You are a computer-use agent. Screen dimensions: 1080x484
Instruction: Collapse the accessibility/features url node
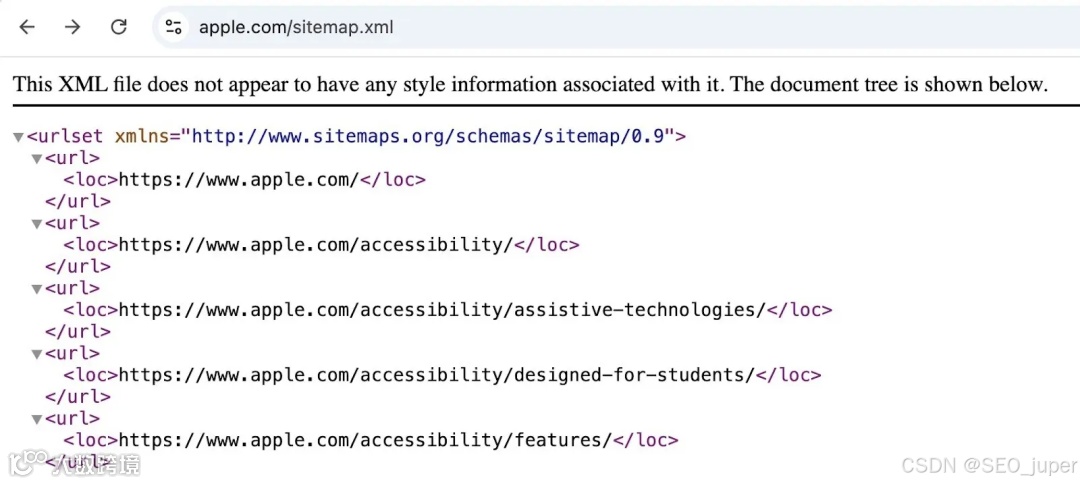pos(37,419)
